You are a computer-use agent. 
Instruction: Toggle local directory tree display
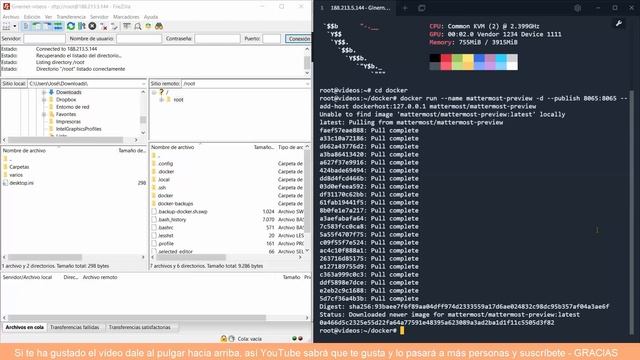(37, 26)
